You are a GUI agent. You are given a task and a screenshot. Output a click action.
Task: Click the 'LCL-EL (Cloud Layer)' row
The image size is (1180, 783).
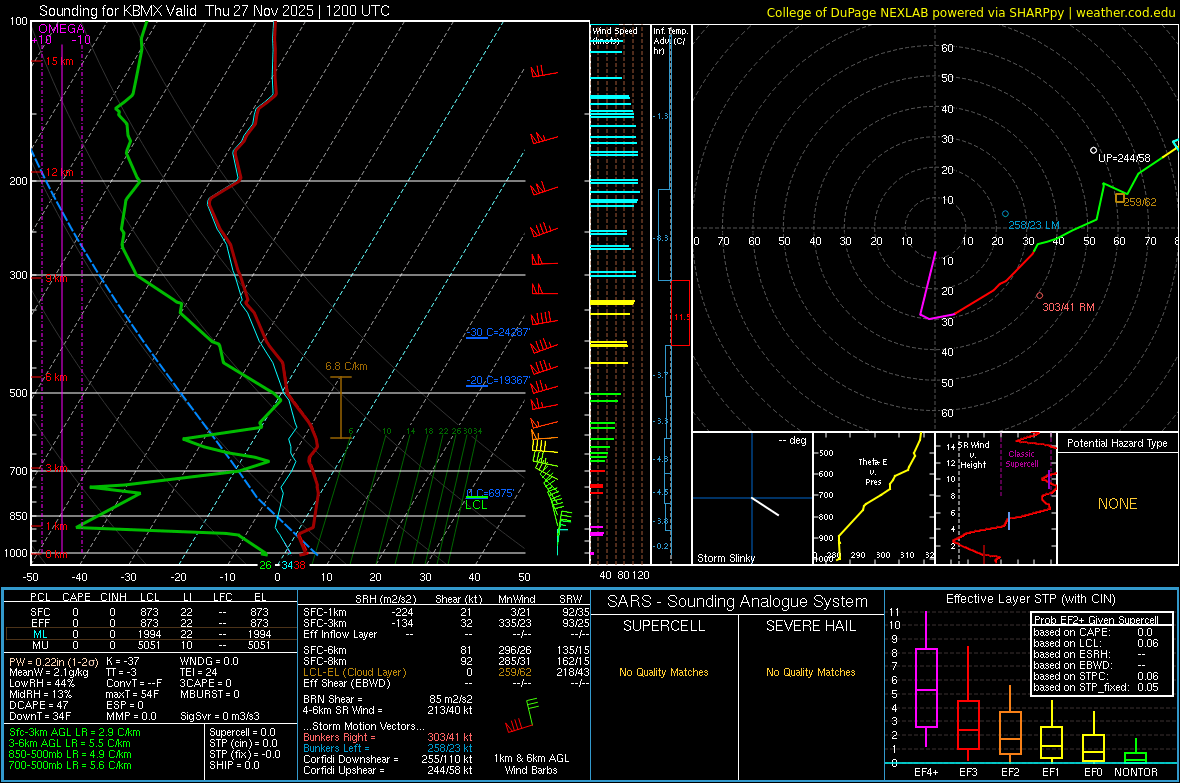[446, 672]
